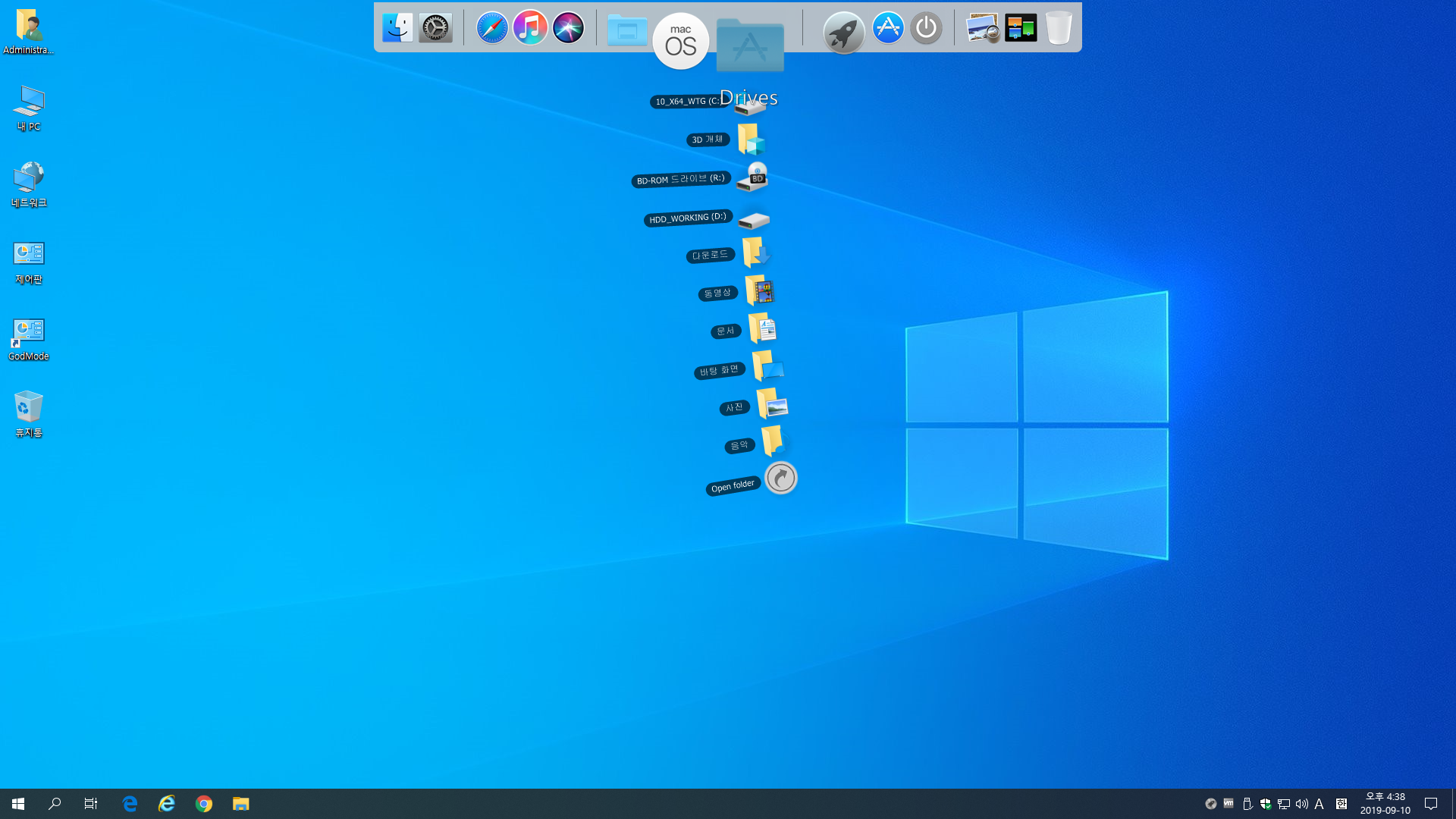Select the 제어판 desktop icon
1456x819 pixels.
point(29,262)
